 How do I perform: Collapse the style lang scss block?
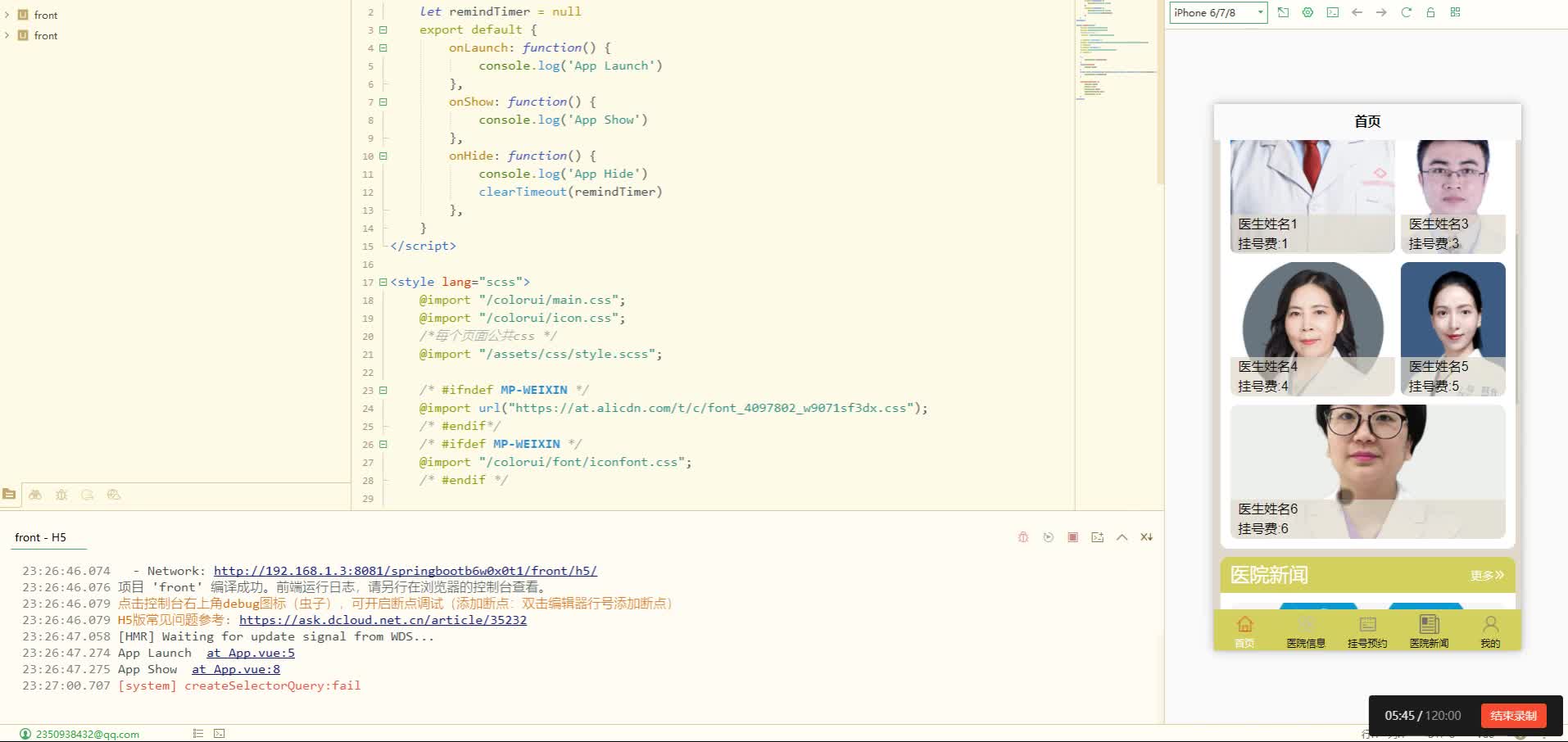tap(383, 282)
